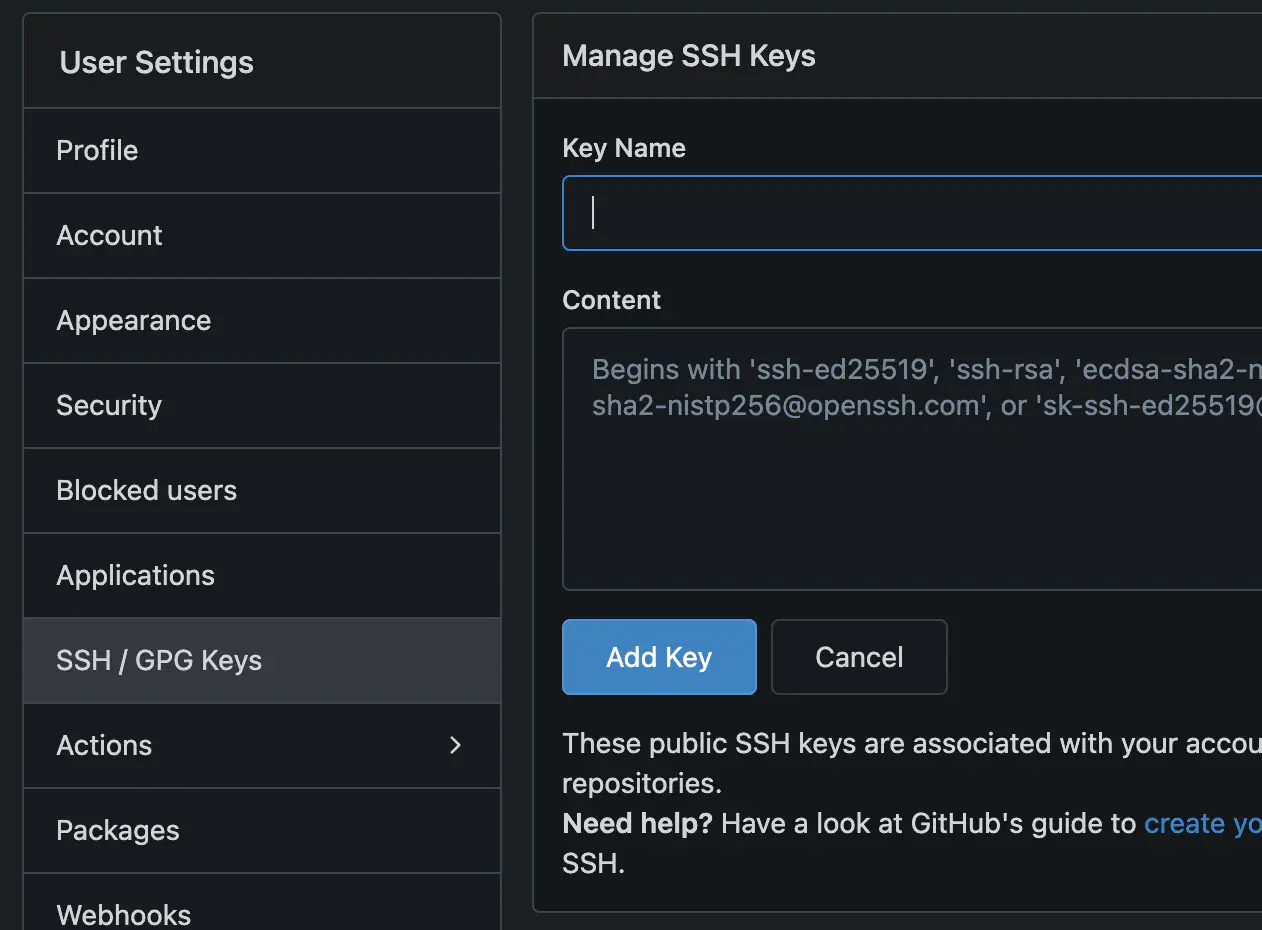
Task: Click the Manage SSH Keys heading
Action: point(689,56)
